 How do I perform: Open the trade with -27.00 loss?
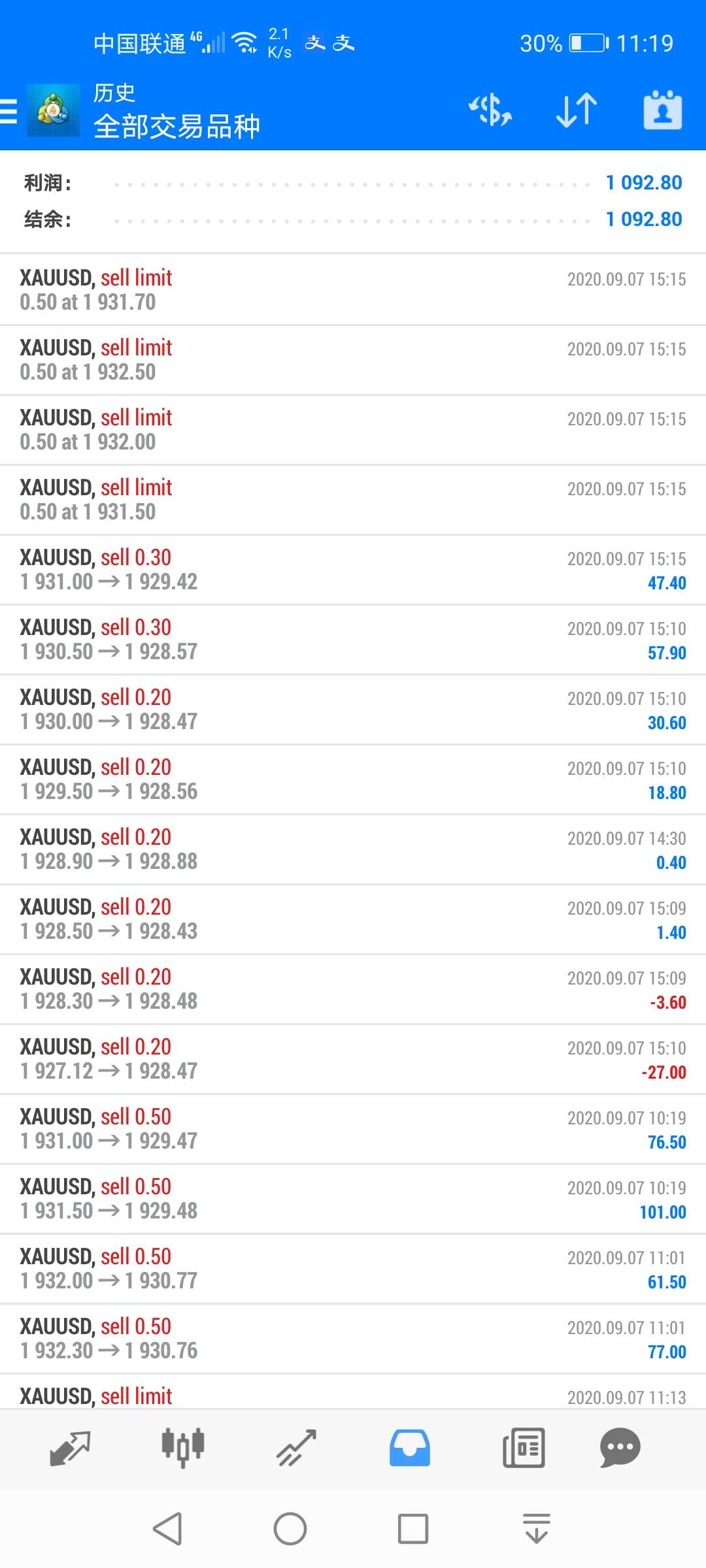pyautogui.click(x=353, y=1058)
